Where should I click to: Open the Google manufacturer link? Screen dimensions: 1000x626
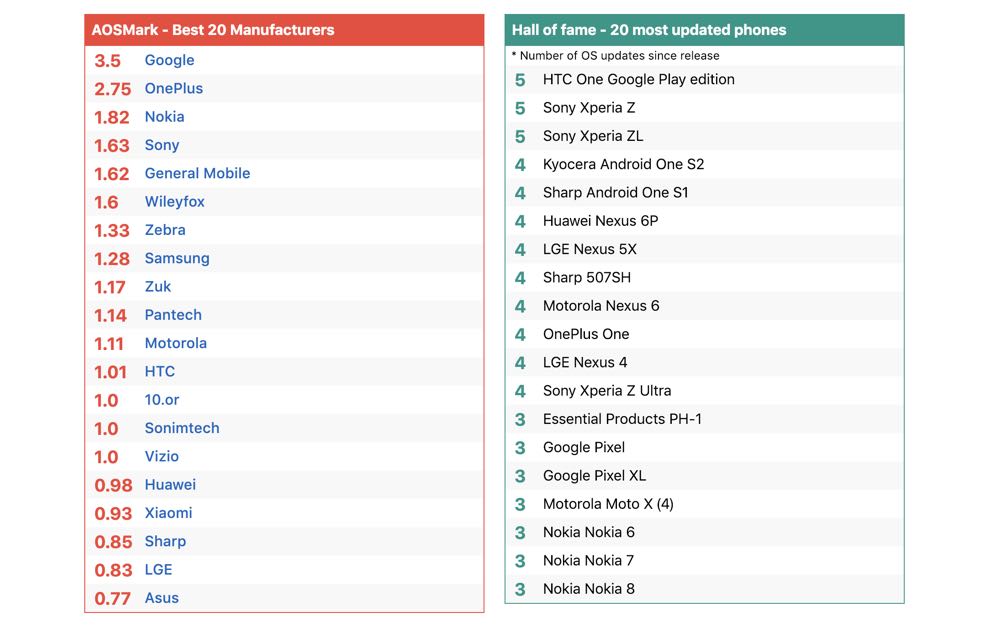(169, 60)
